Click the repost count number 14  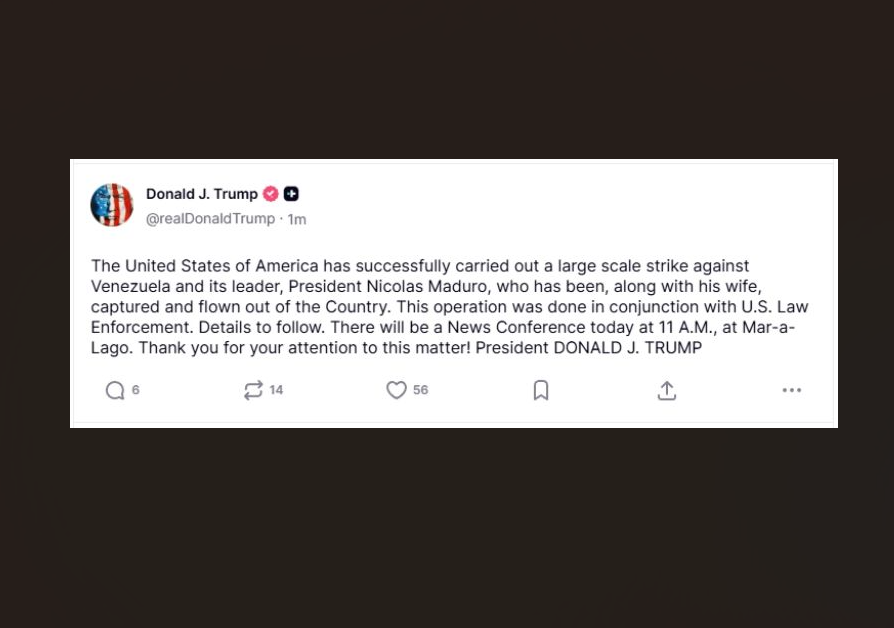pyautogui.click(x=276, y=390)
